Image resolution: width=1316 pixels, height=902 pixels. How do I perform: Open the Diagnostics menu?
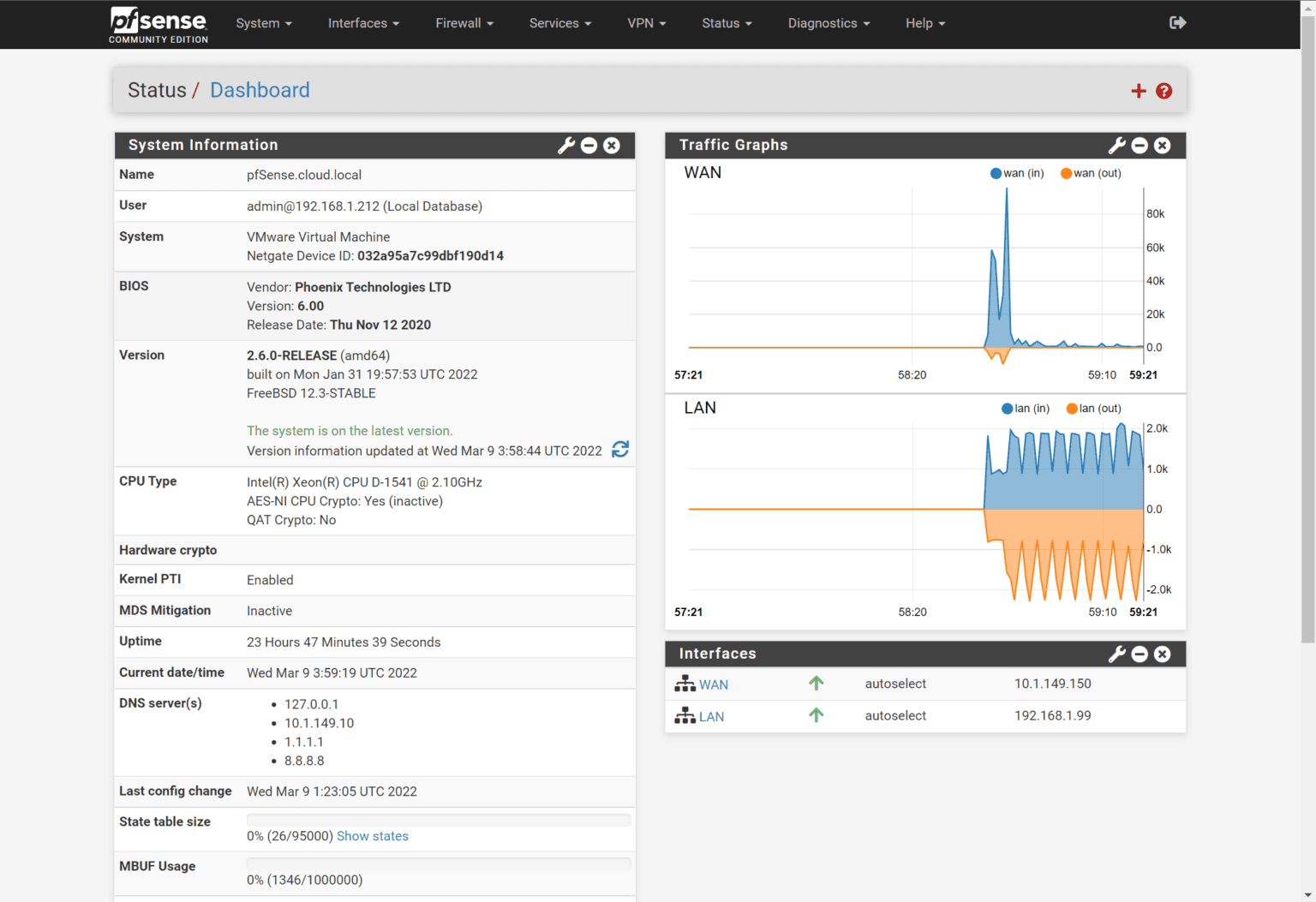(x=828, y=23)
